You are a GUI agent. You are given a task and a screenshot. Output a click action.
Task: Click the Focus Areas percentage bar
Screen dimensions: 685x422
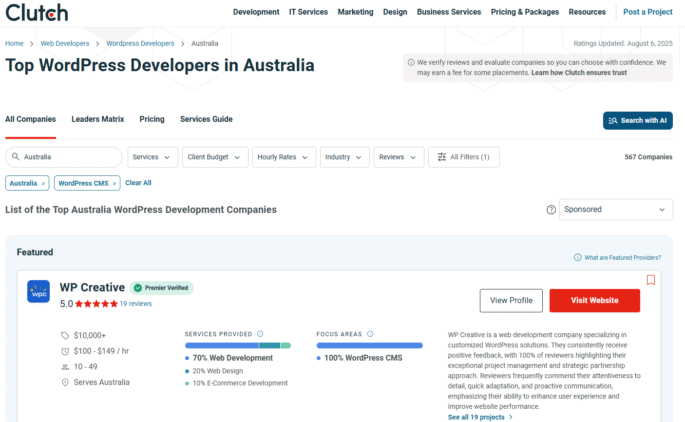pos(370,346)
